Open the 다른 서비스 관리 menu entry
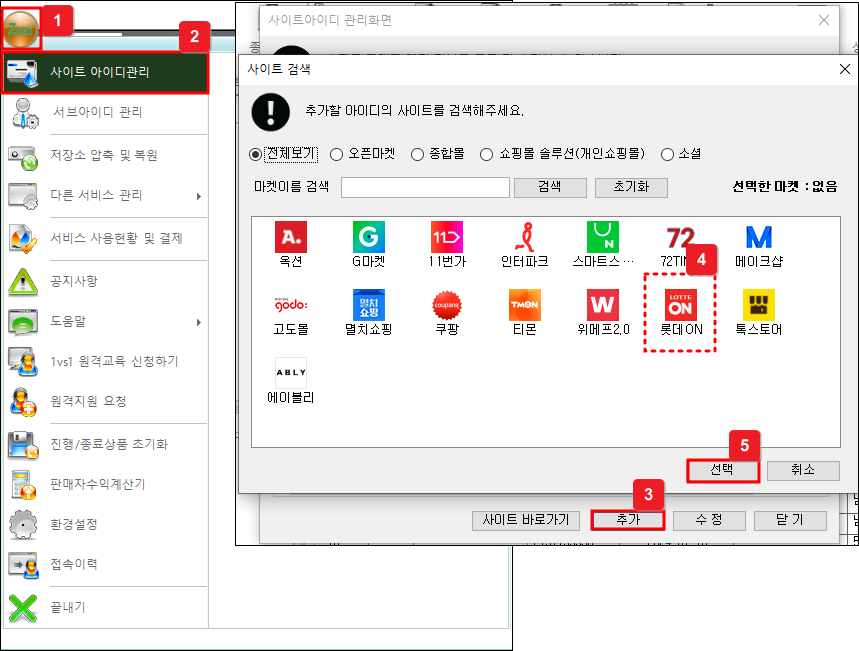 point(105,196)
